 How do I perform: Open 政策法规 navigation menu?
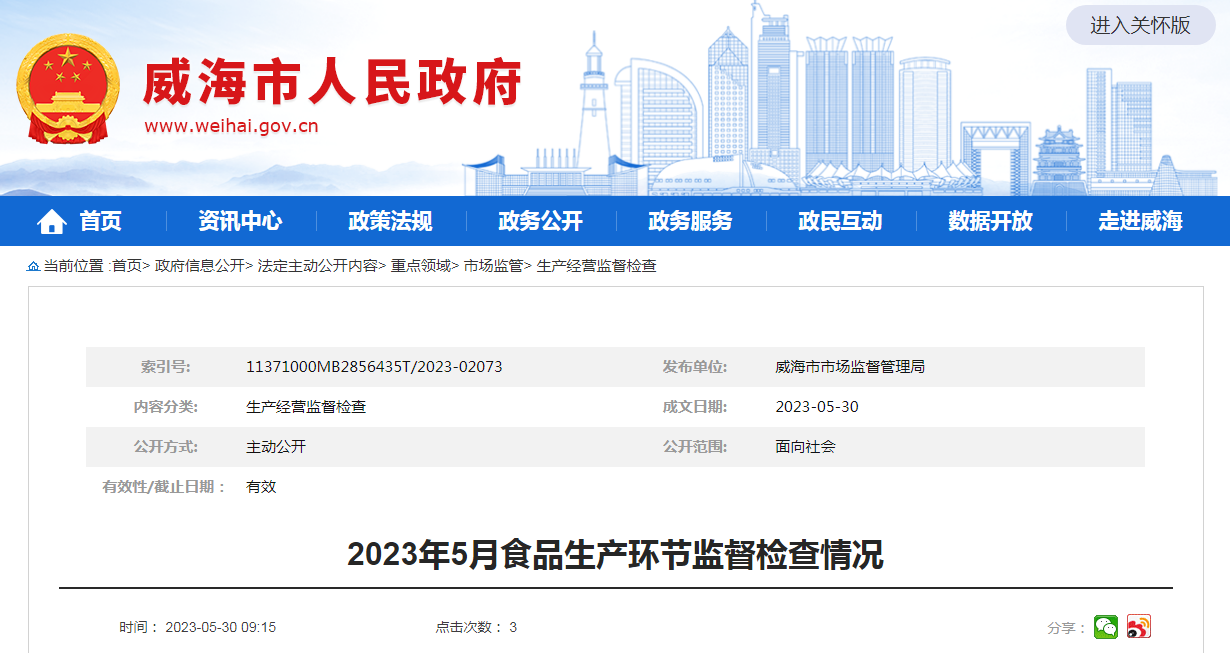(390, 221)
